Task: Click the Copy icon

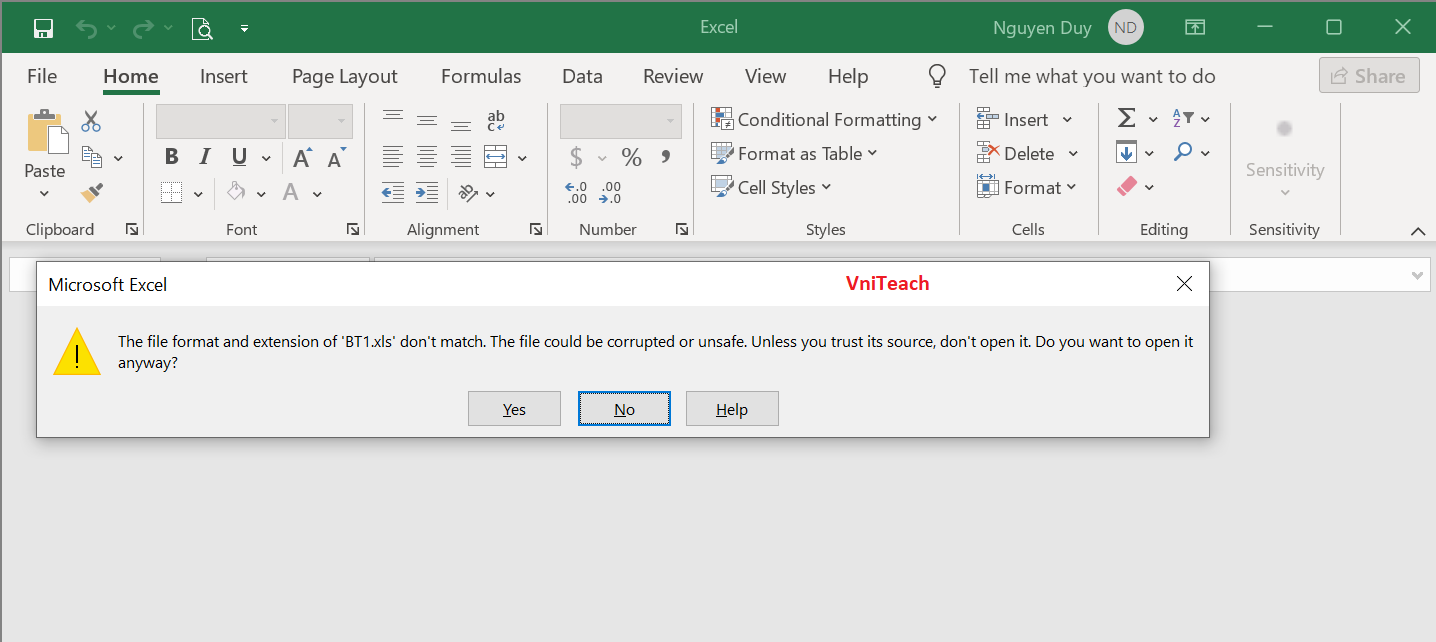Action: point(92,157)
